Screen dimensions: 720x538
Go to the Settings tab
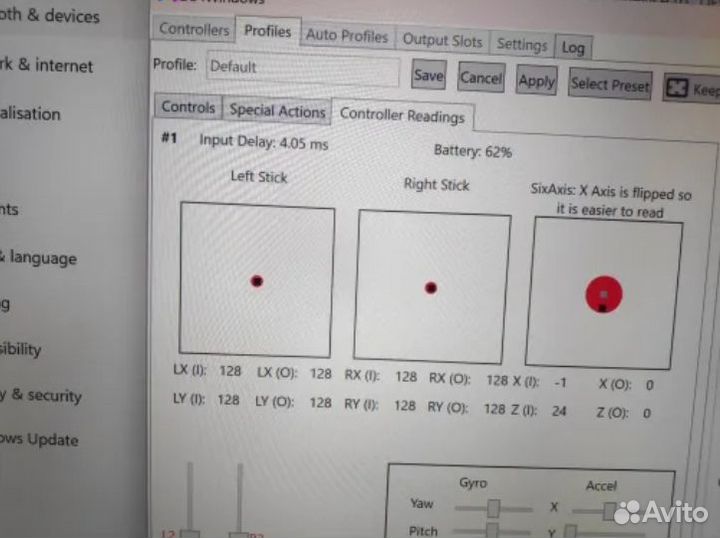(x=521, y=45)
